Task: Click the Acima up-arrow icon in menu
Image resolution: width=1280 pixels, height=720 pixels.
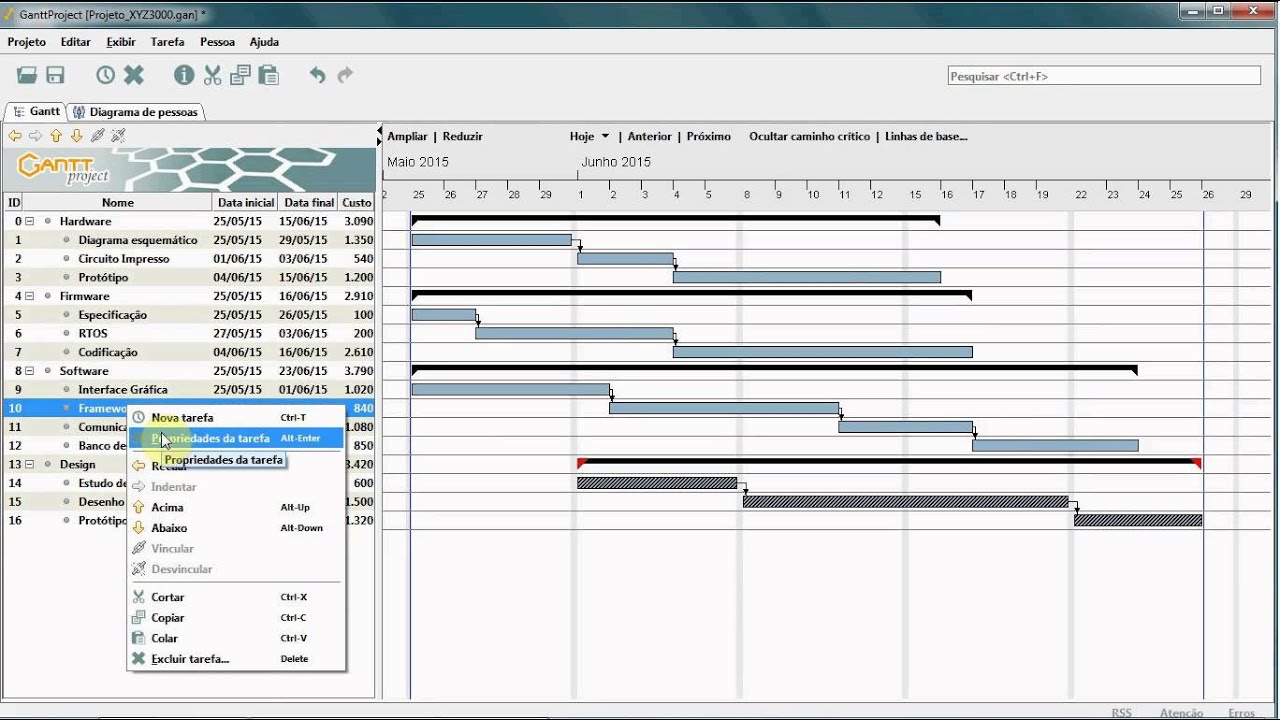Action: (x=138, y=508)
